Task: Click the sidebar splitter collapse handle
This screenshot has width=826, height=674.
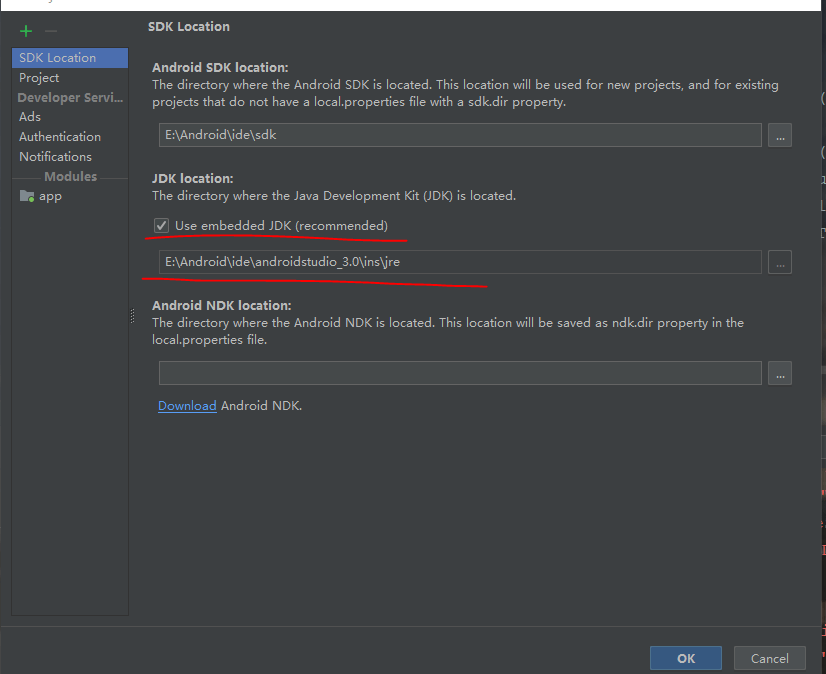Action: point(131,316)
